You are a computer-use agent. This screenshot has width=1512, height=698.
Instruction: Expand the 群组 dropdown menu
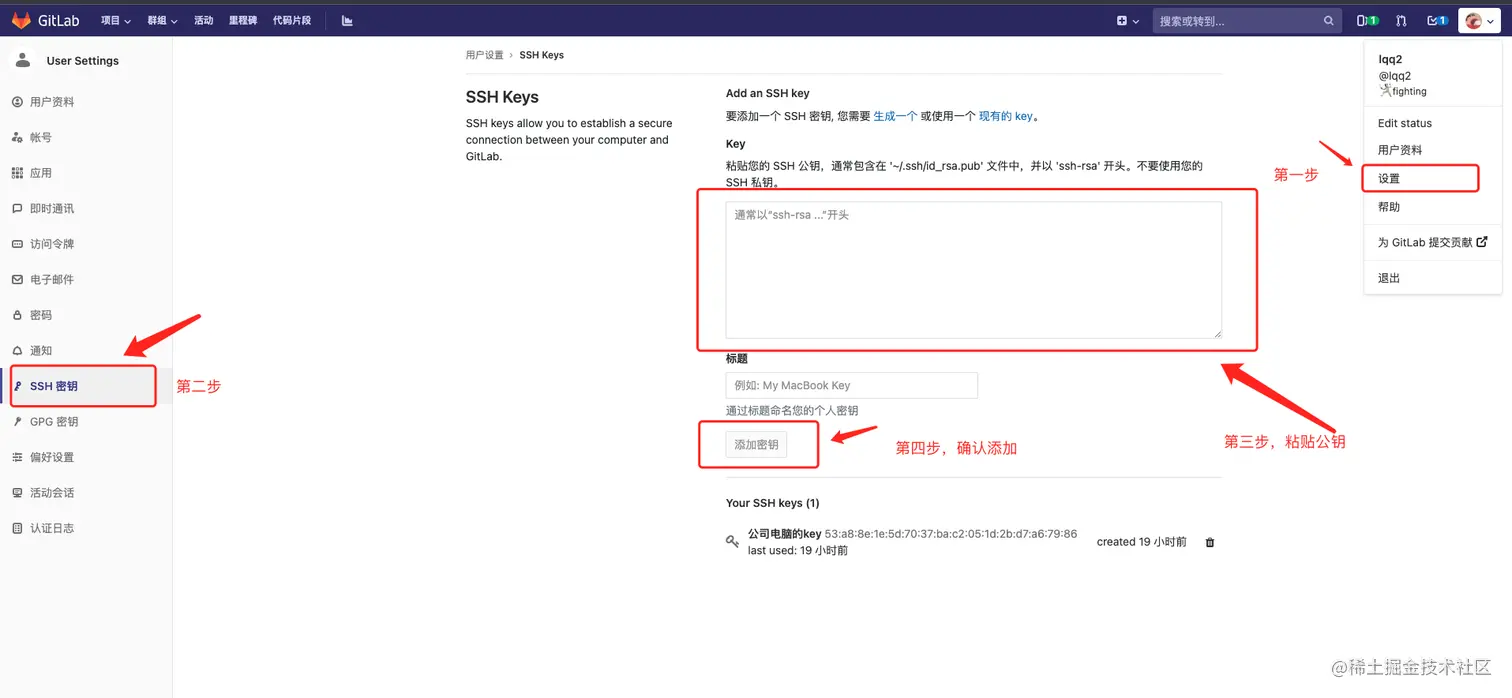pyautogui.click(x=161, y=19)
